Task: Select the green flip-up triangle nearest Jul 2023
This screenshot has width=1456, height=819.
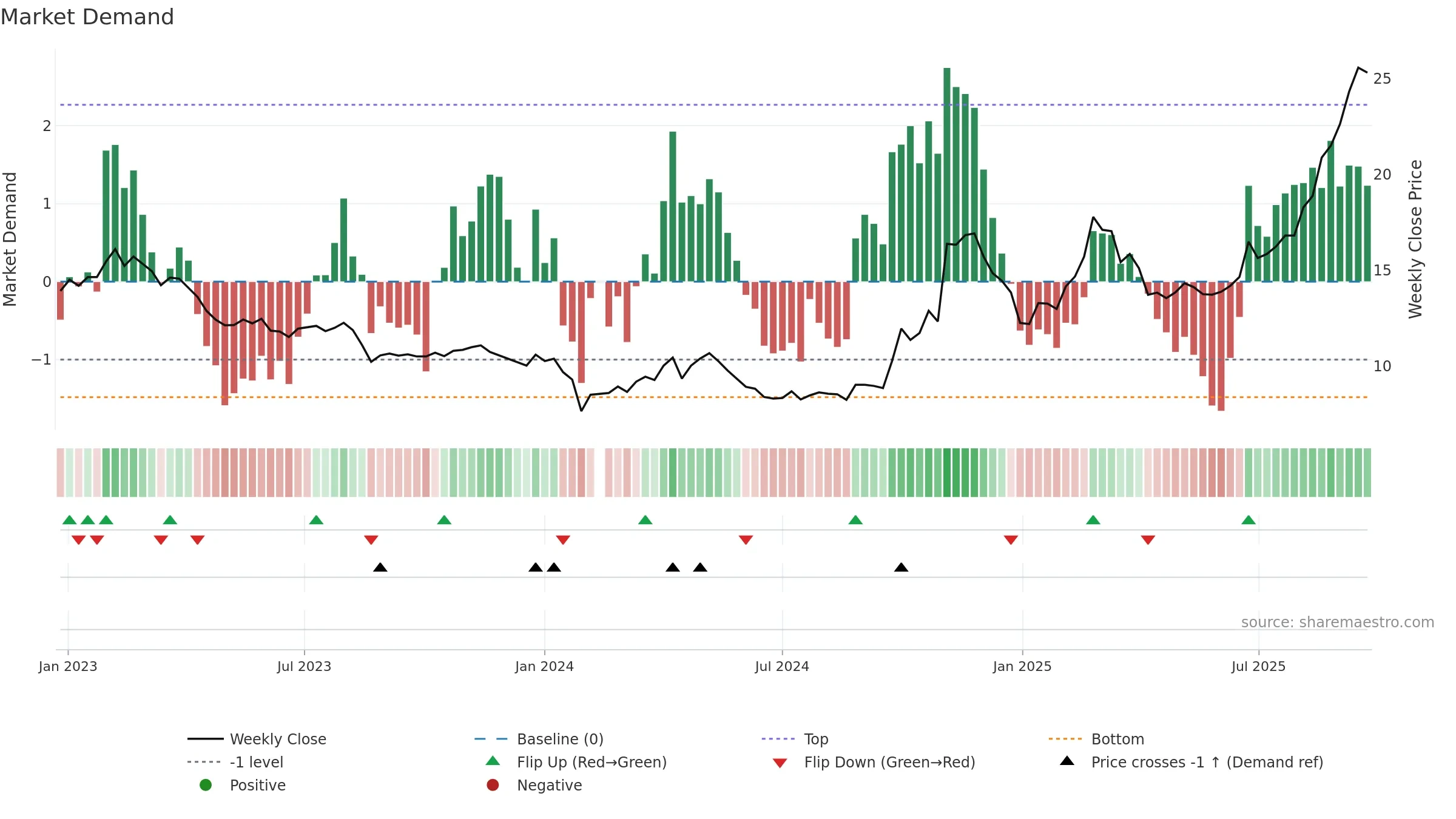Action: [316, 520]
